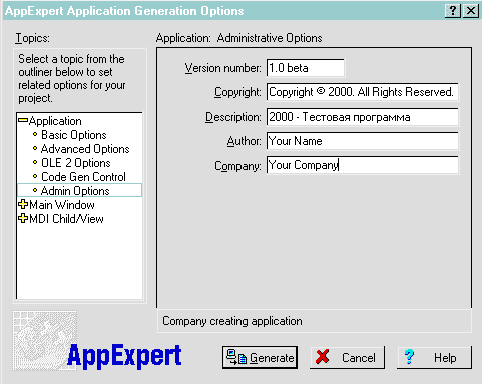The height and width of the screenshot is (384, 482).
Task: Collapse the Application tree node
Action: pyautogui.click(x=23, y=120)
